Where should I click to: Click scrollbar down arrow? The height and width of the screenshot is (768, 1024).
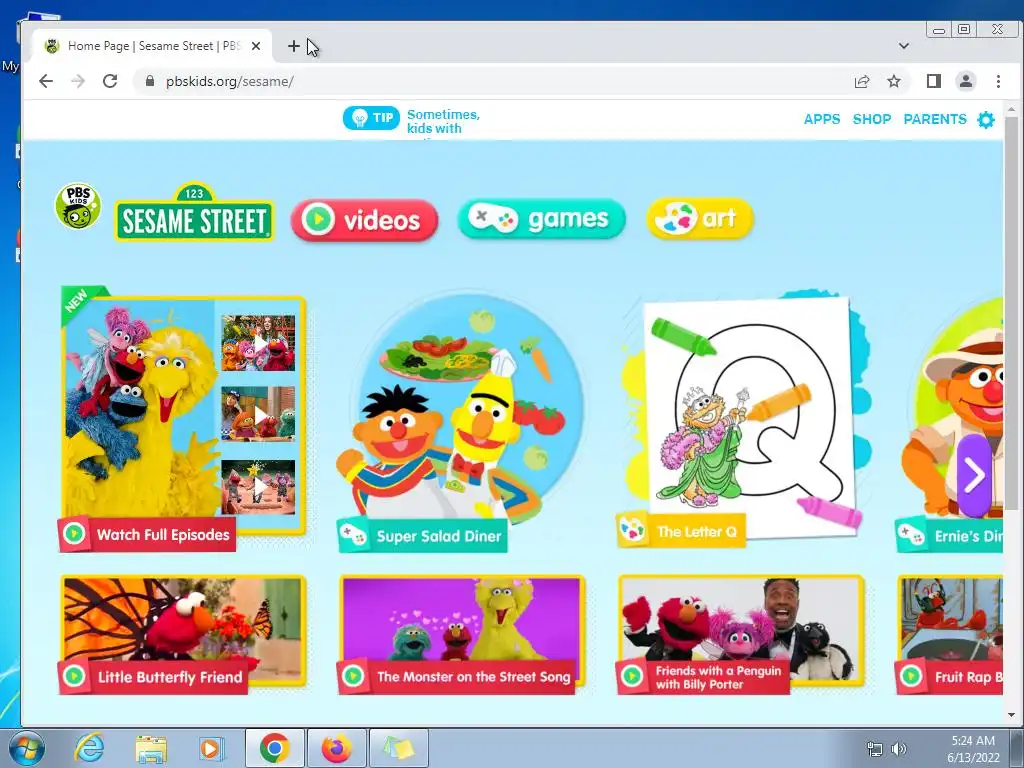tap(1011, 714)
